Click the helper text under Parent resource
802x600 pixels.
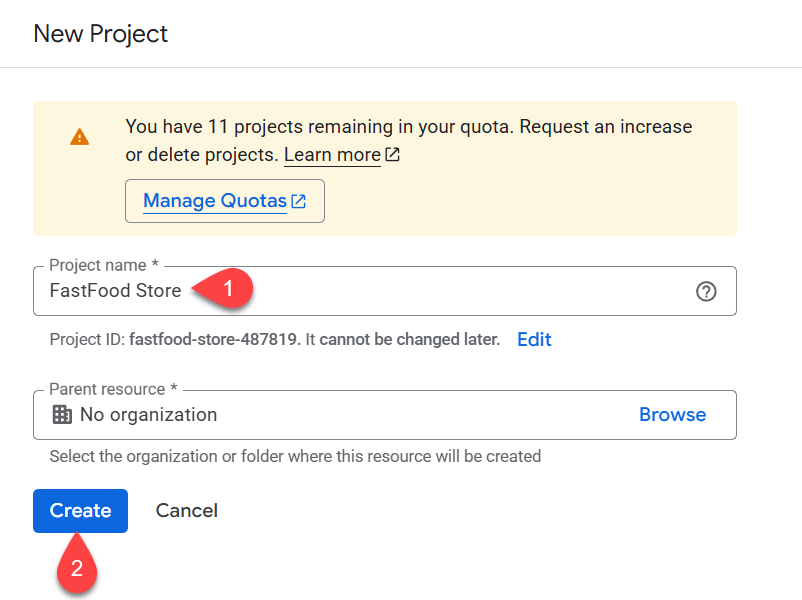point(295,456)
